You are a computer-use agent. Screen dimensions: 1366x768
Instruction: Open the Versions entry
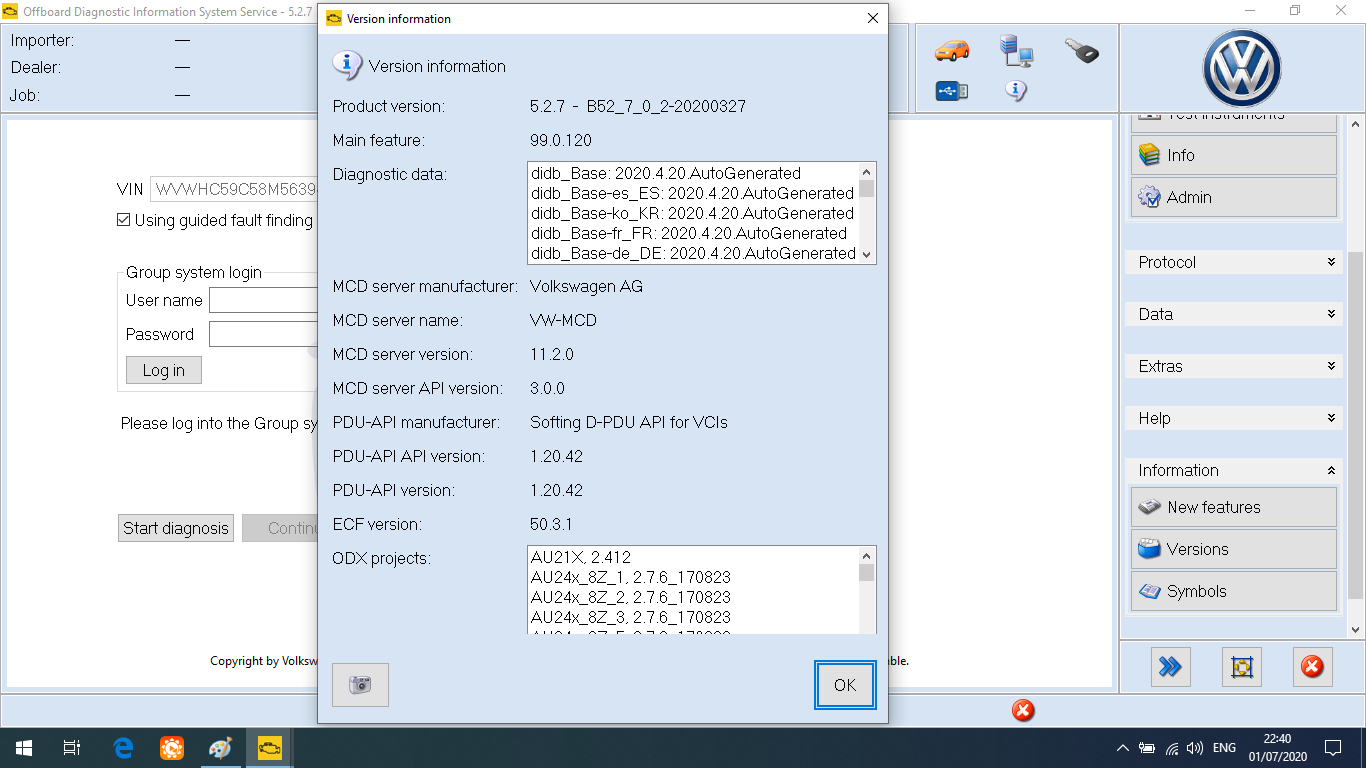click(1234, 549)
